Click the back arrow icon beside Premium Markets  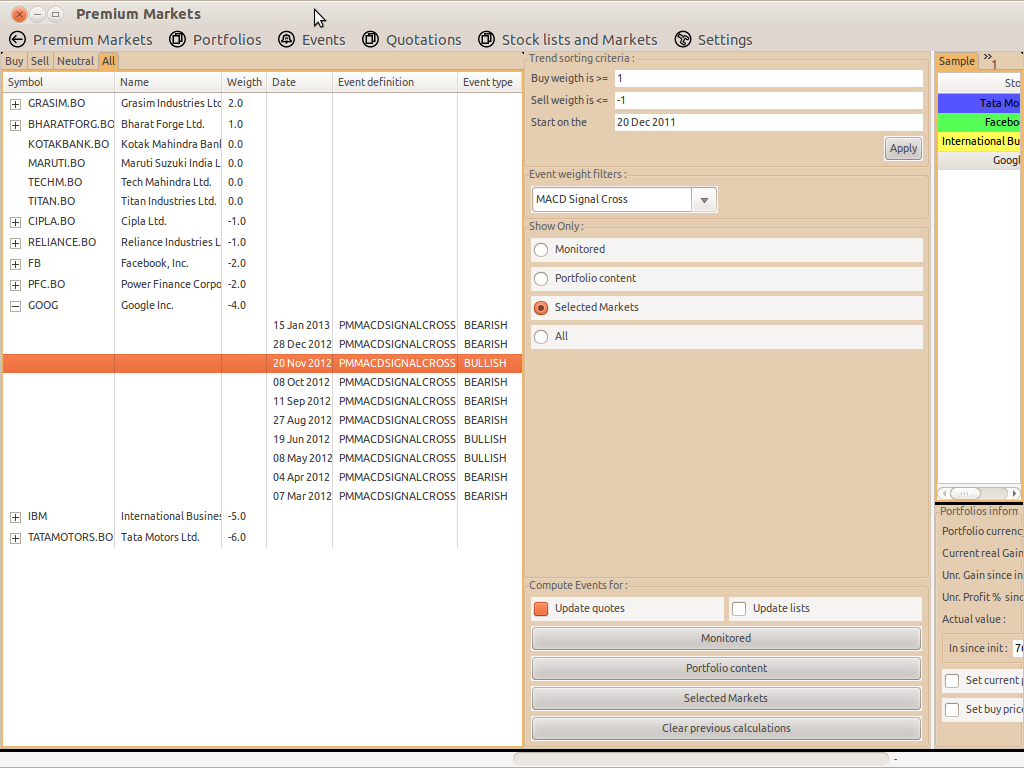18,40
